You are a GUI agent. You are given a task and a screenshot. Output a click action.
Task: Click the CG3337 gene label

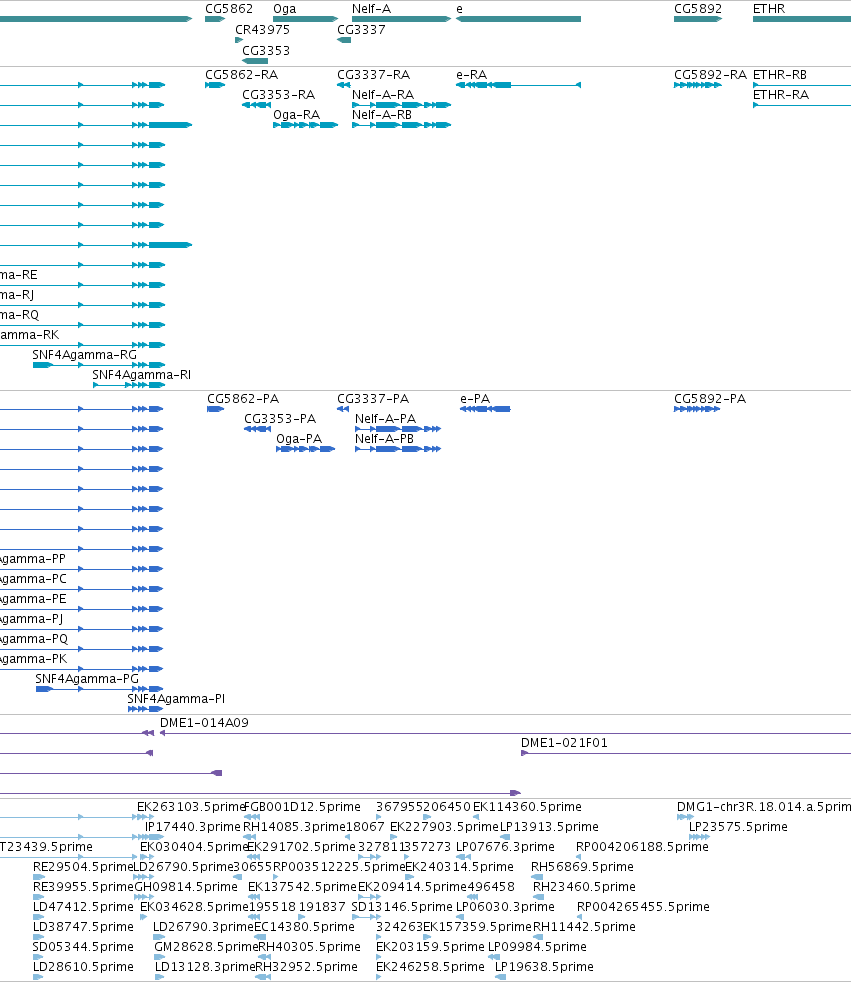(x=361, y=29)
